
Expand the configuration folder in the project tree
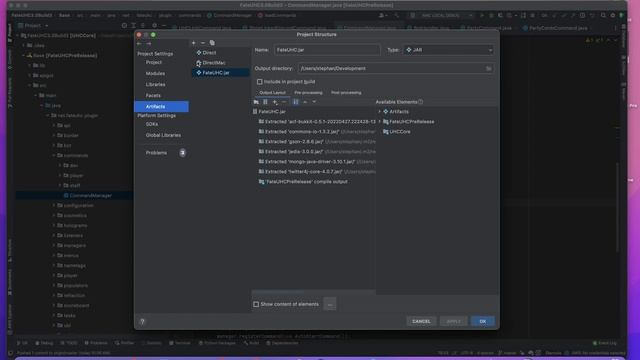[54, 206]
